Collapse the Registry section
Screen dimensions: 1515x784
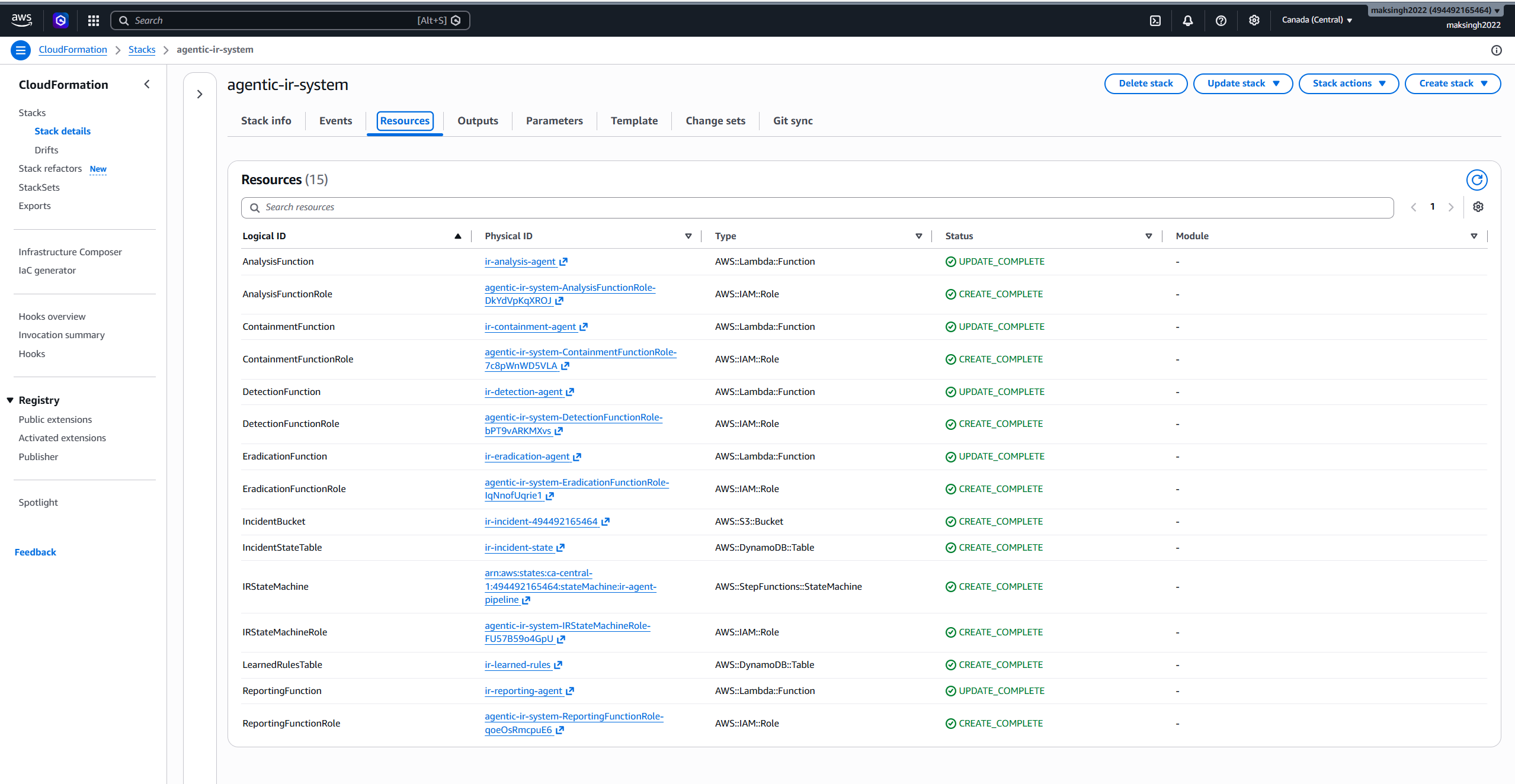10,400
